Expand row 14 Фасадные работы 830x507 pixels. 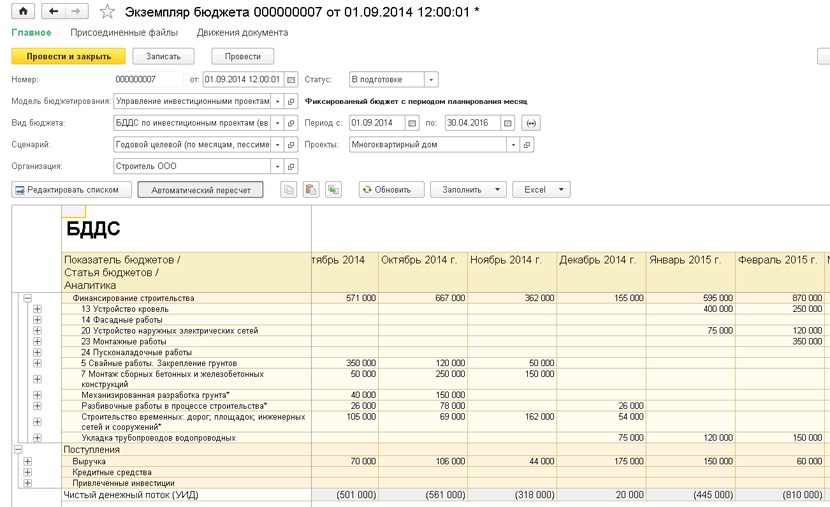37,320
